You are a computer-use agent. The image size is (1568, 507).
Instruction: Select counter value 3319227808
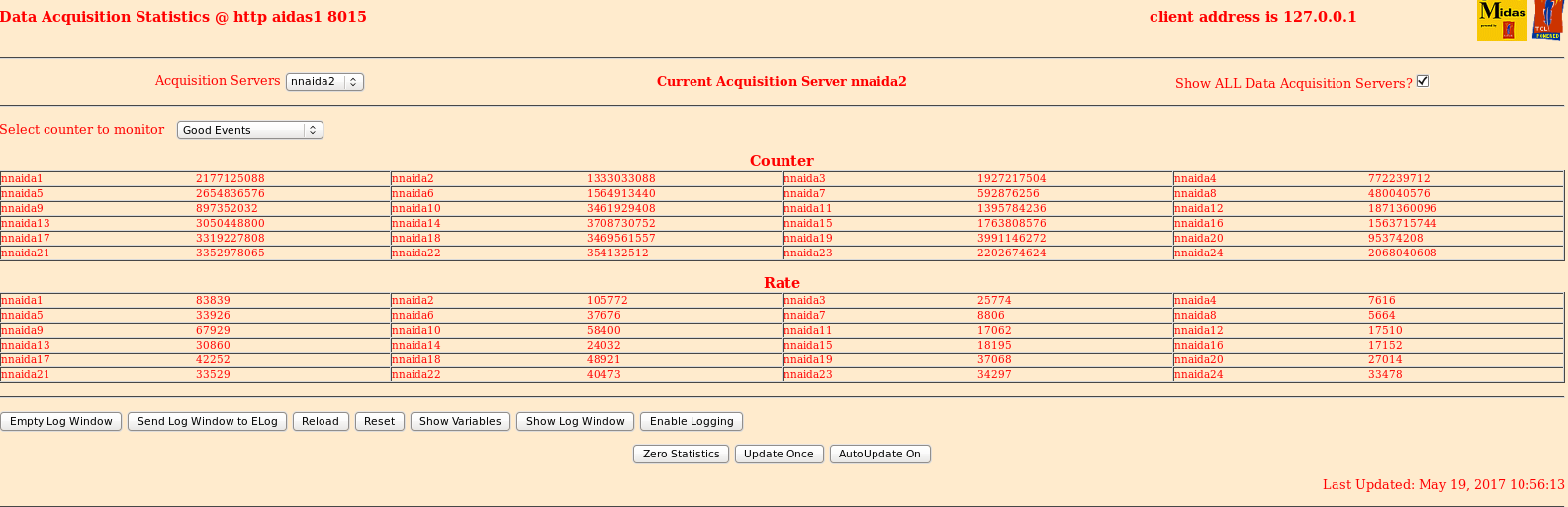231,239
